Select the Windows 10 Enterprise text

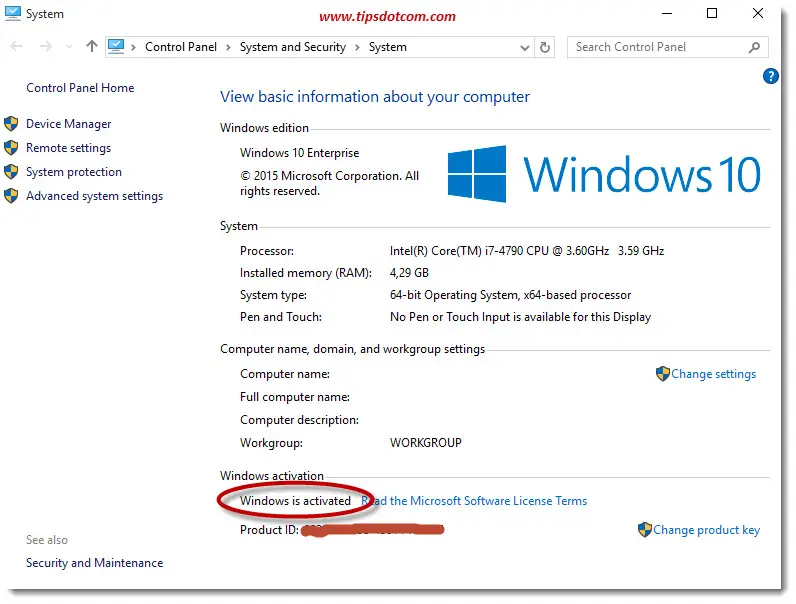300,153
